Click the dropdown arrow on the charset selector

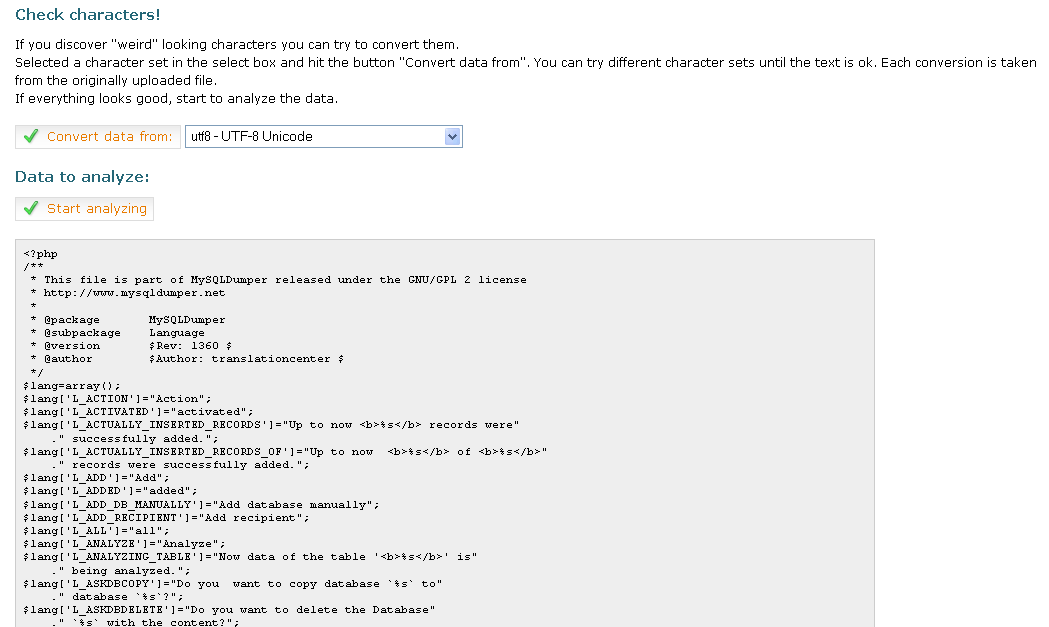pos(453,136)
